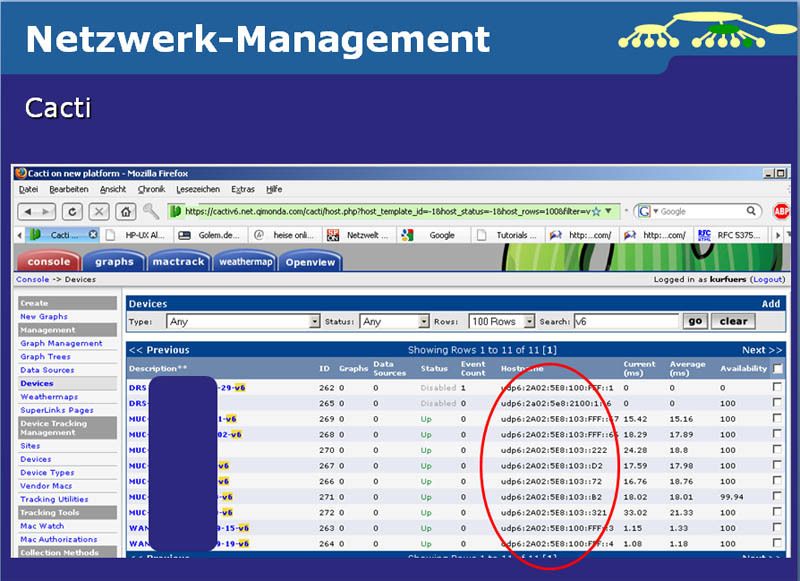Screen dimensions: 800x581
Task: Click the stop loading icon
Action: pos(97,211)
